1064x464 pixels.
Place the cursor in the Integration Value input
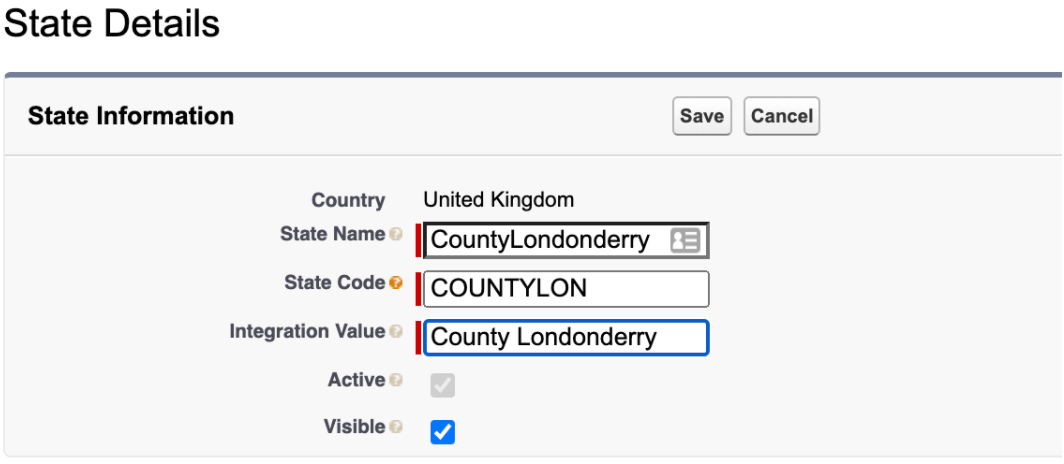(x=566, y=337)
